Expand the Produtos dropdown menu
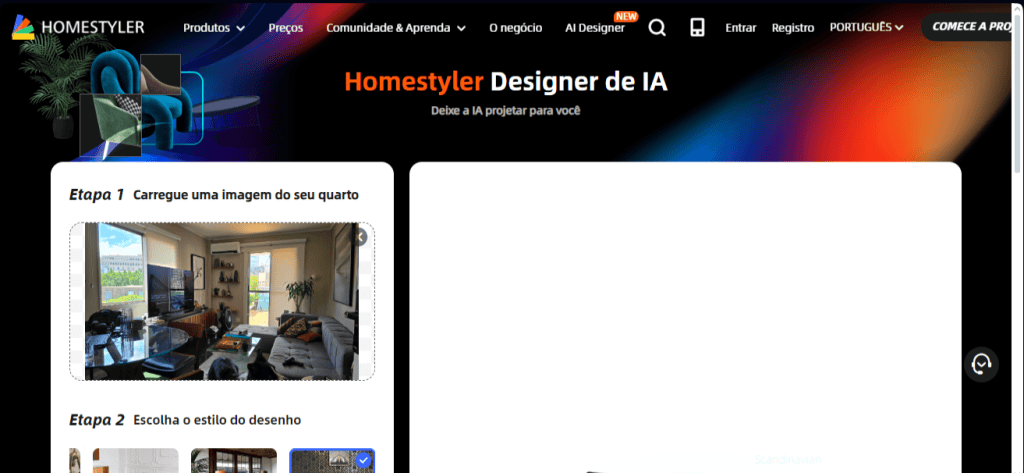 (214, 28)
